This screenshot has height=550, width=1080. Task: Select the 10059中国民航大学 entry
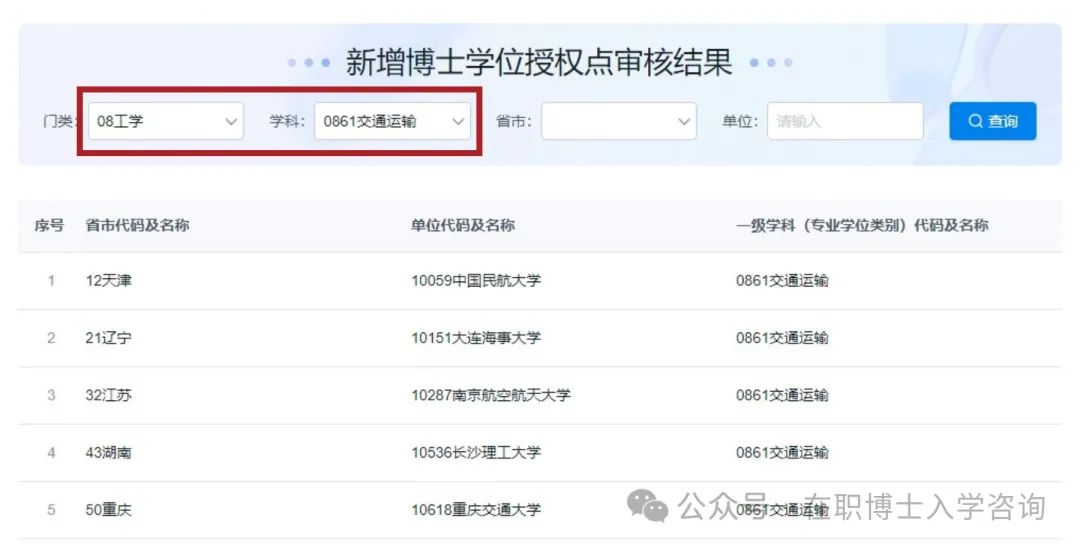coord(475,281)
